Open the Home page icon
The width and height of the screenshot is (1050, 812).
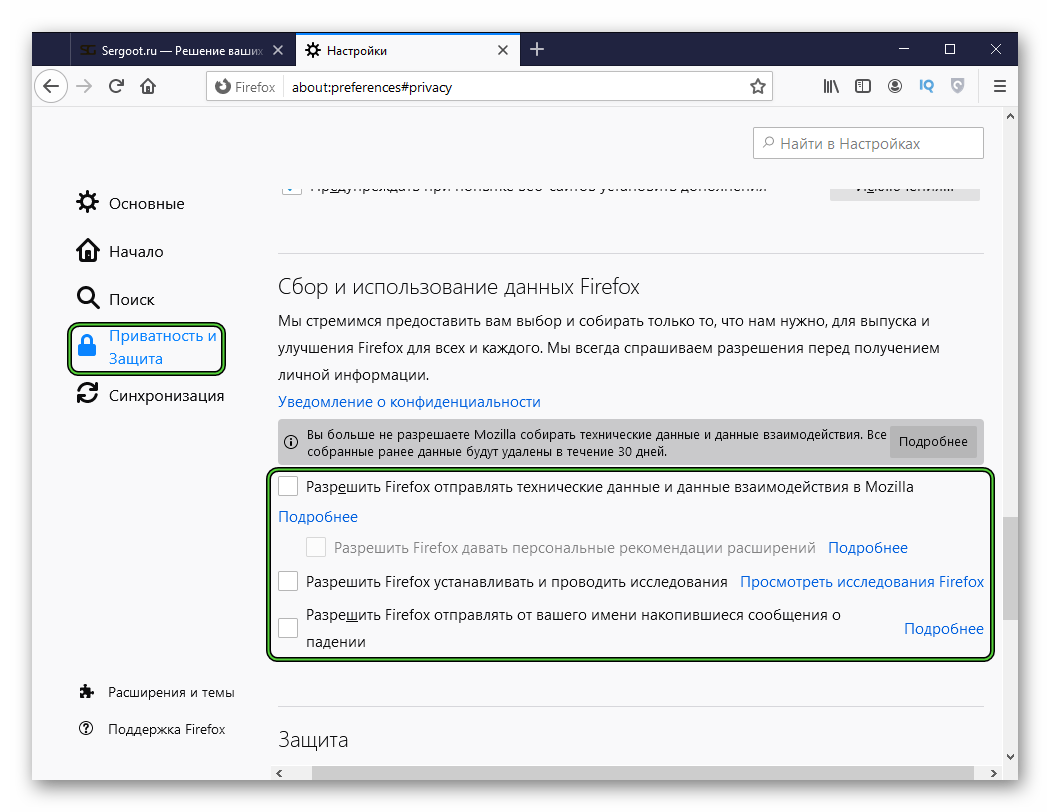[x=148, y=86]
